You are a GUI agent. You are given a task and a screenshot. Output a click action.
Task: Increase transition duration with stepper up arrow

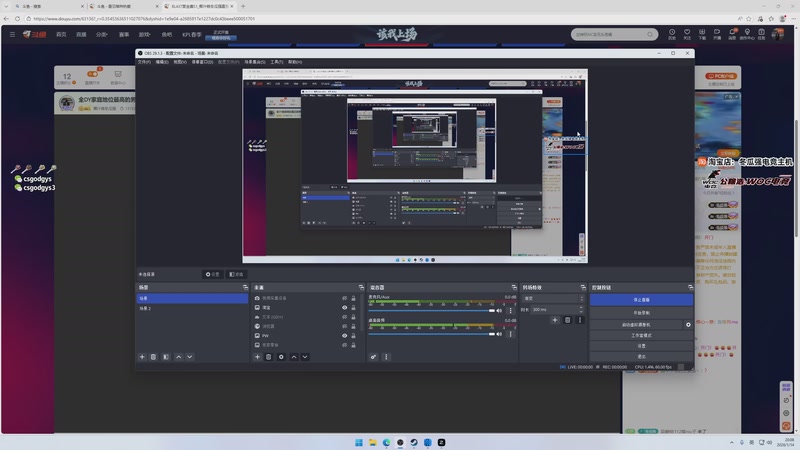[x=581, y=308]
